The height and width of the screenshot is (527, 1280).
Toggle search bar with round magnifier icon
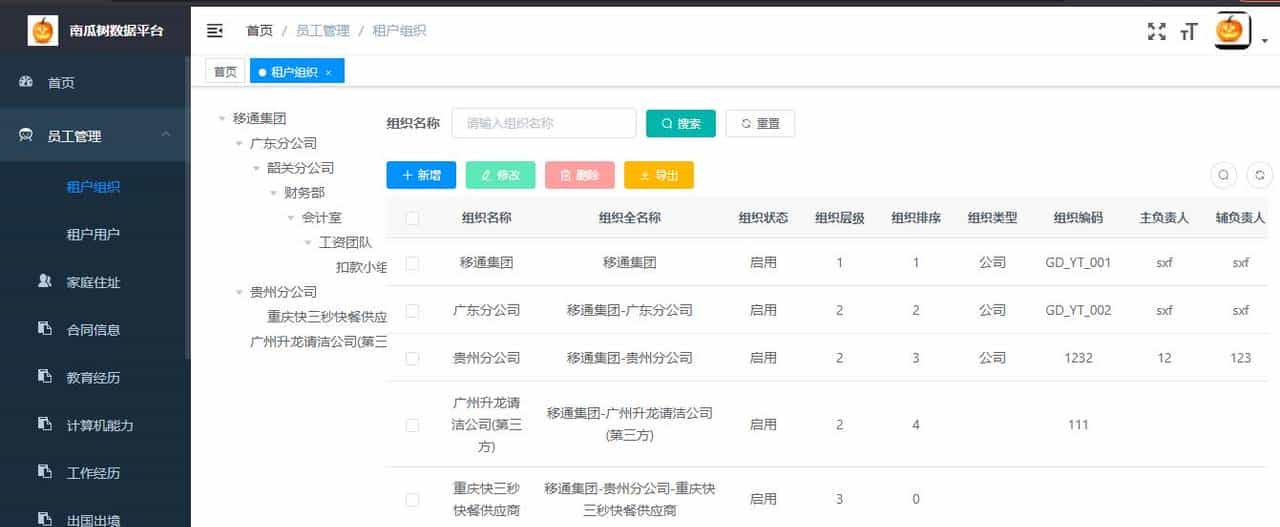[x=1223, y=175]
